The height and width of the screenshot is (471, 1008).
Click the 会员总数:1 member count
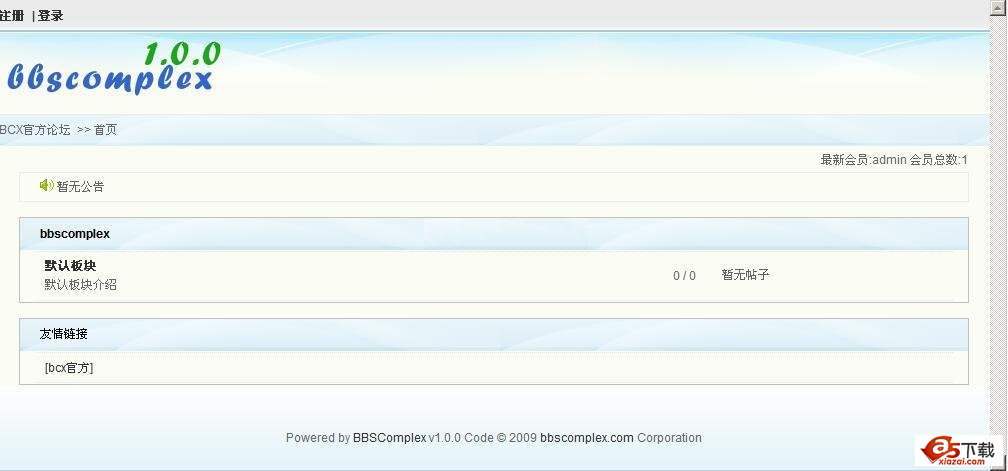[x=939, y=160]
